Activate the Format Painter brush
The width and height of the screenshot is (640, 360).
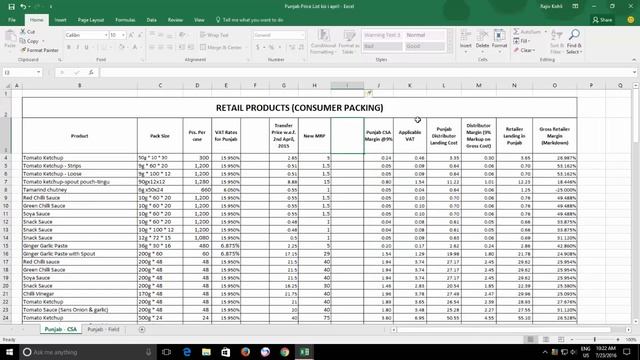(x=23, y=50)
